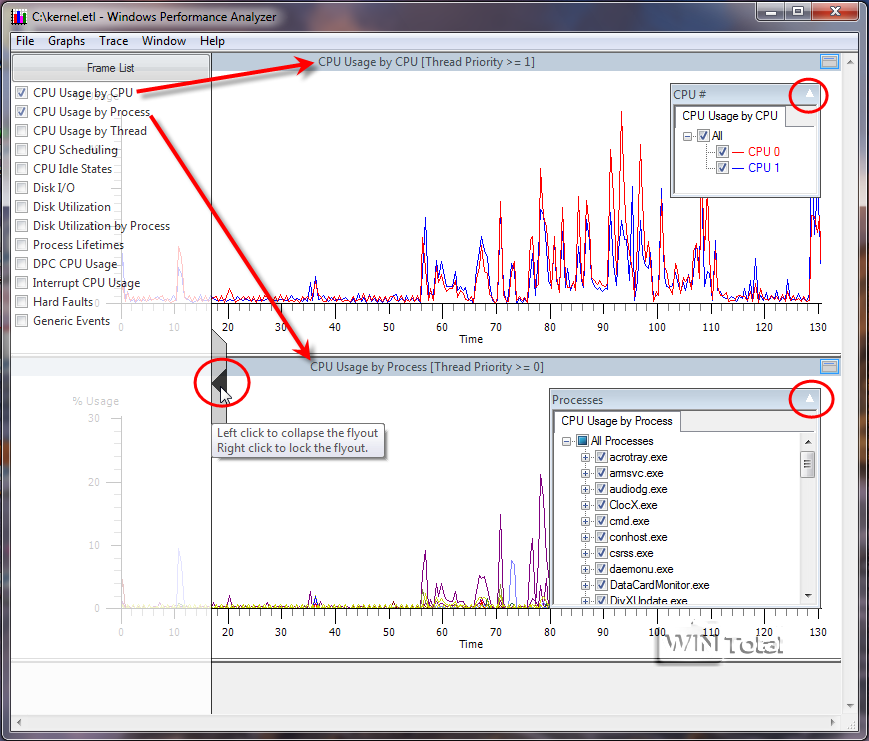Enable Process Lifetimes graph
Viewport: 869px width, 741px height.
22,244
